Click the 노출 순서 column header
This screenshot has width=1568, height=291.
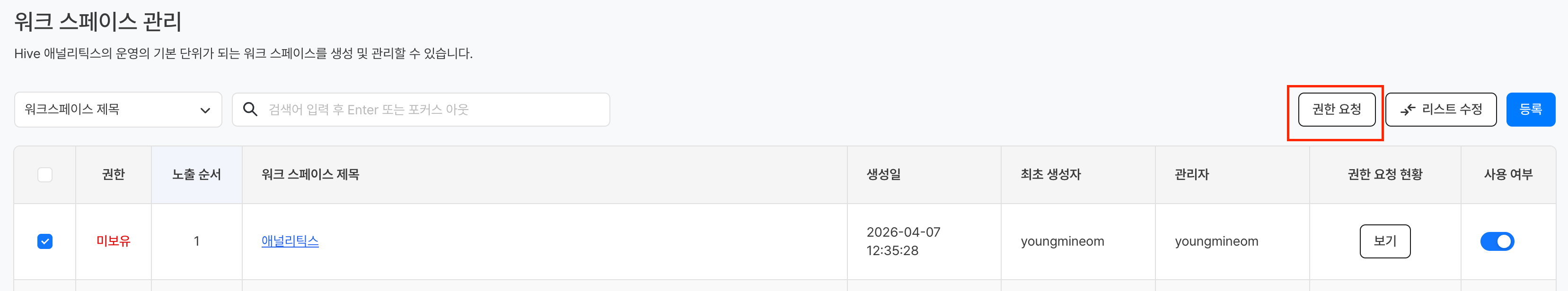(x=197, y=175)
